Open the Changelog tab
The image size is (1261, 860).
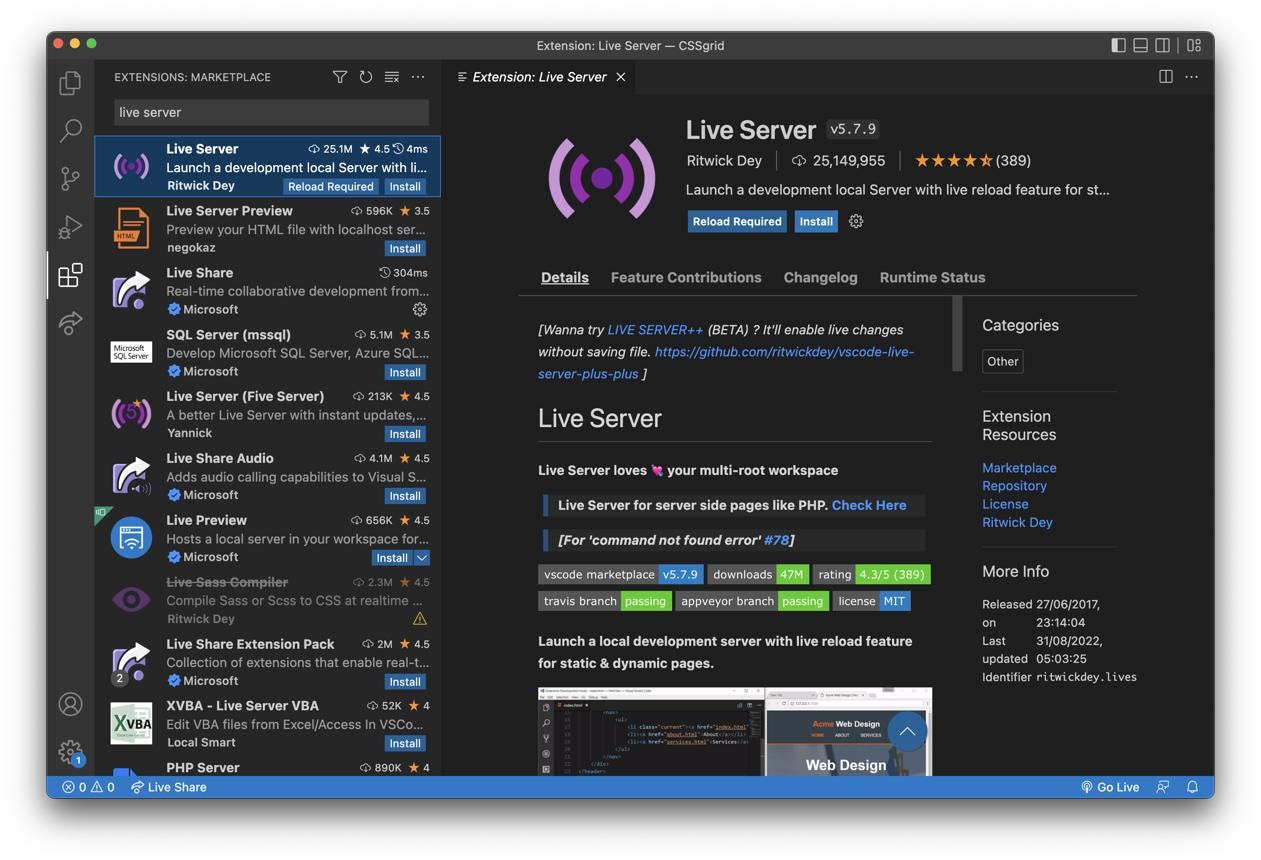point(821,278)
